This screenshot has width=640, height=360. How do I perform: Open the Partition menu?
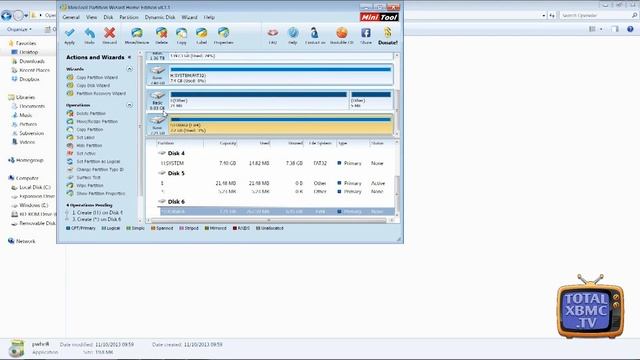pos(129,18)
